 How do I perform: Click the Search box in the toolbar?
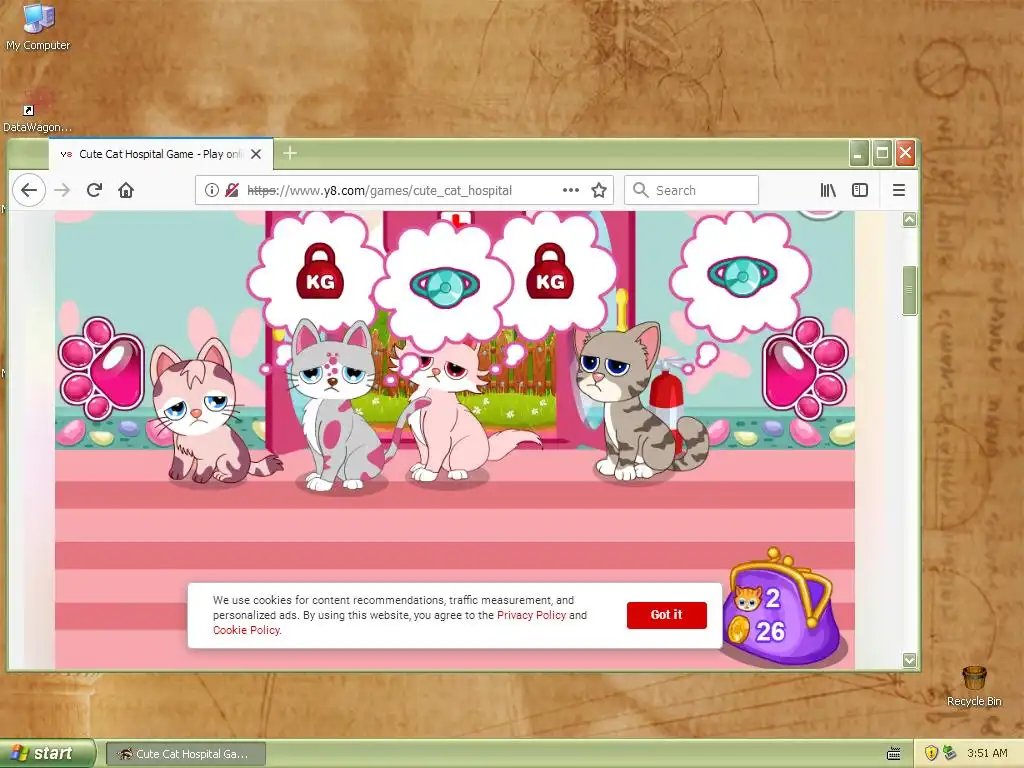(691, 190)
